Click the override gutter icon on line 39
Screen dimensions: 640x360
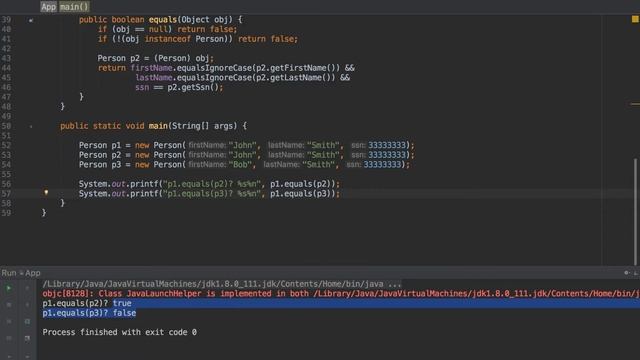pyautogui.click(x=31, y=20)
